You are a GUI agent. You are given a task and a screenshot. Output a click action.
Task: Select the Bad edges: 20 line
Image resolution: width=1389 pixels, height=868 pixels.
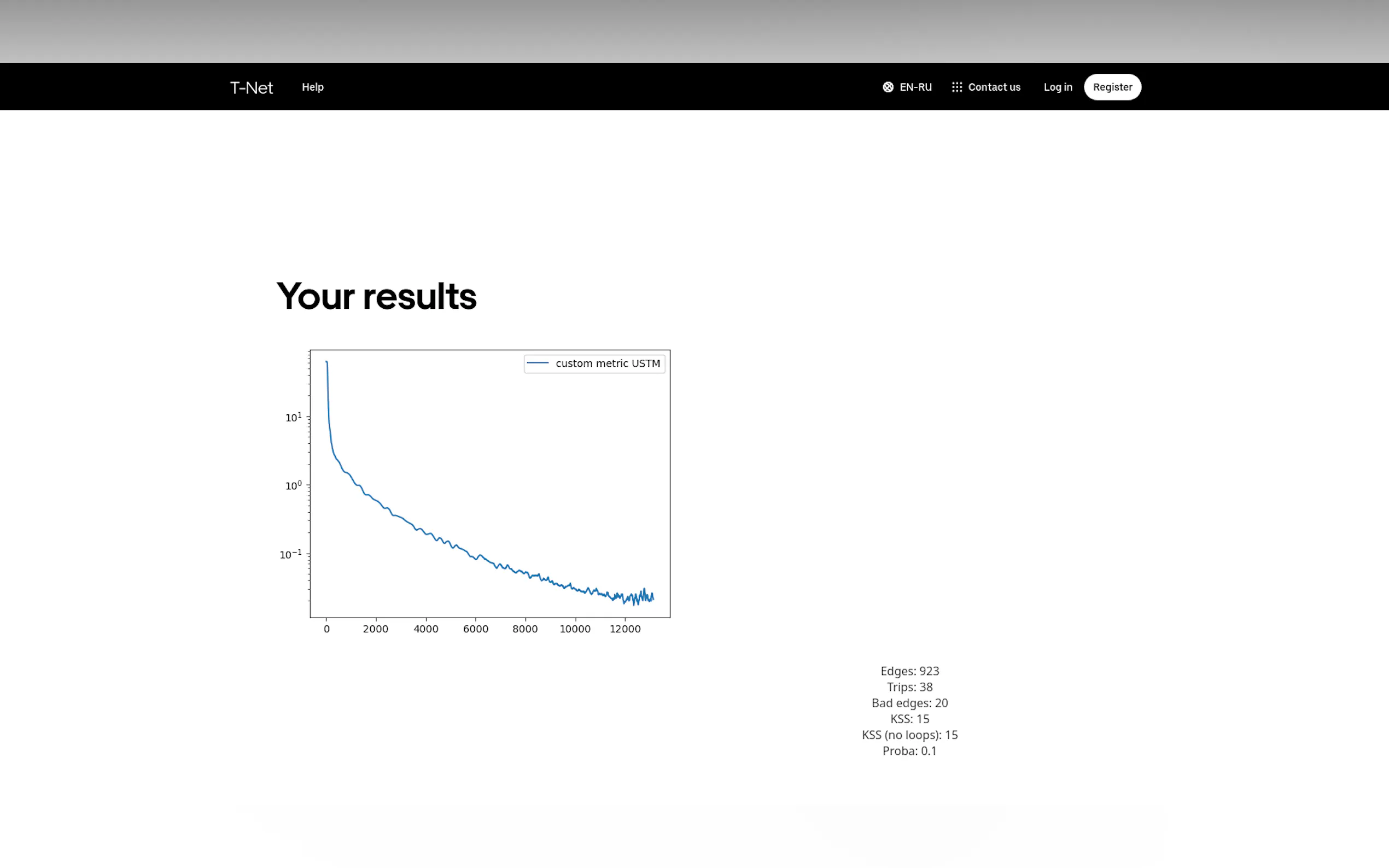(909, 703)
